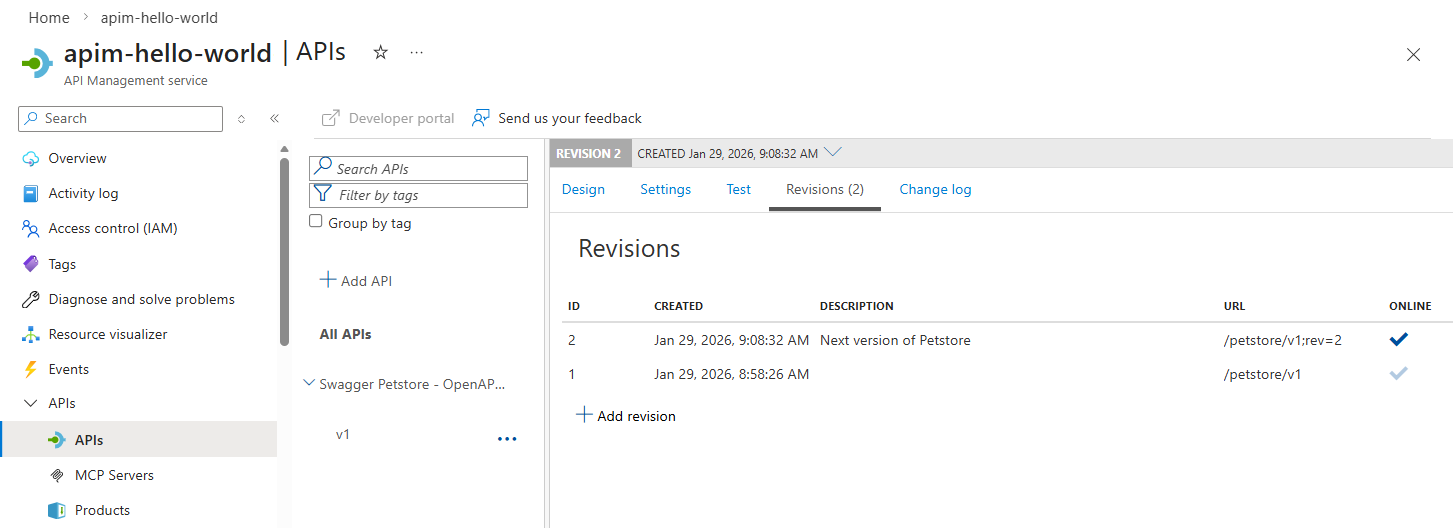1453x528 pixels.
Task: Enable the Group by tag checkbox
Action: coord(316,222)
